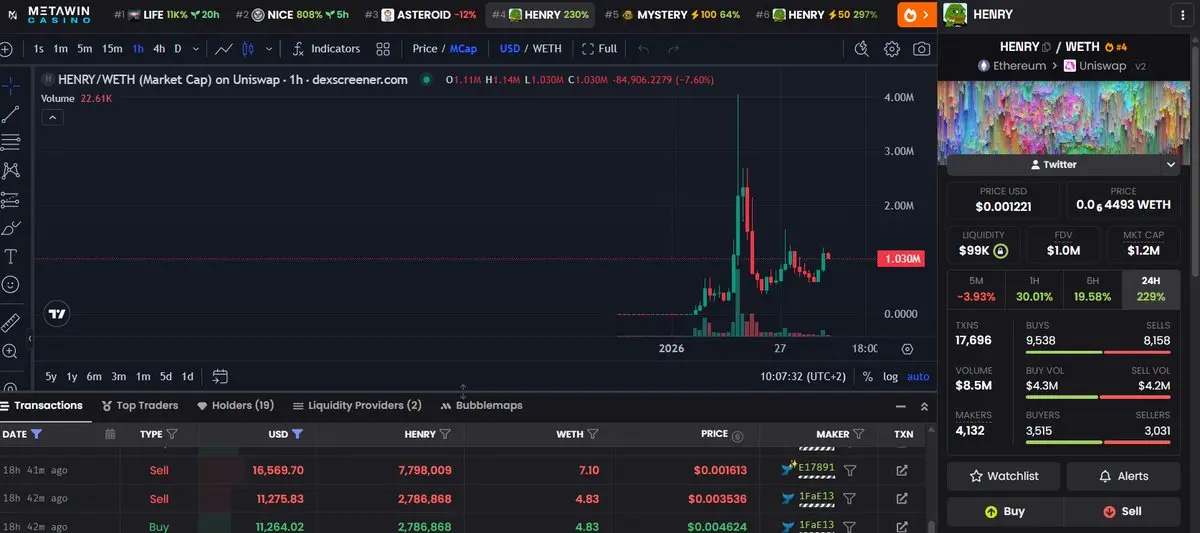The width and height of the screenshot is (1200, 533).
Task: Switch chart to MCap mode
Action: (463, 49)
